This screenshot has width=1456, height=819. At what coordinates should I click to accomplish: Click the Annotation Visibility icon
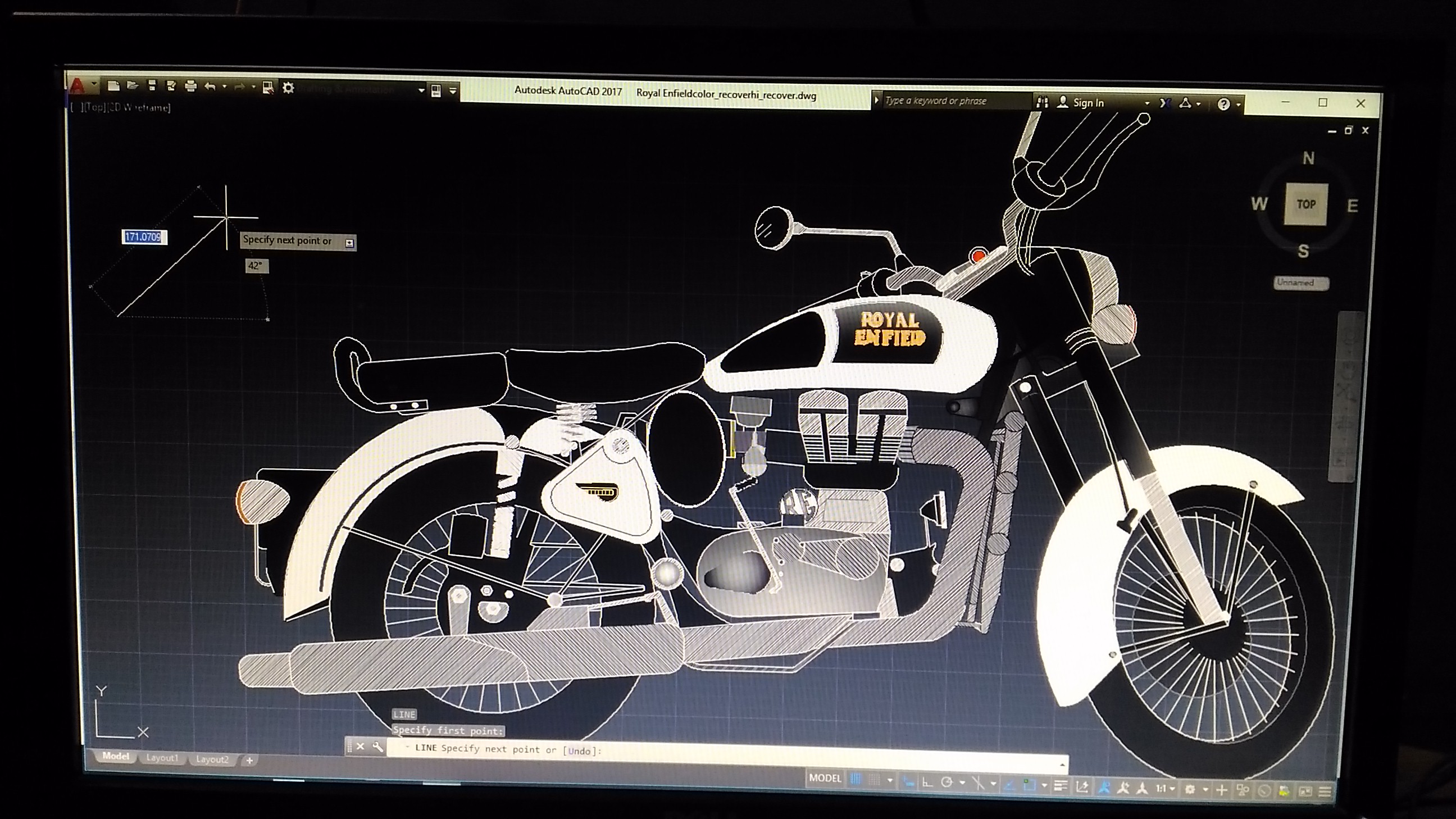pyautogui.click(x=1105, y=788)
